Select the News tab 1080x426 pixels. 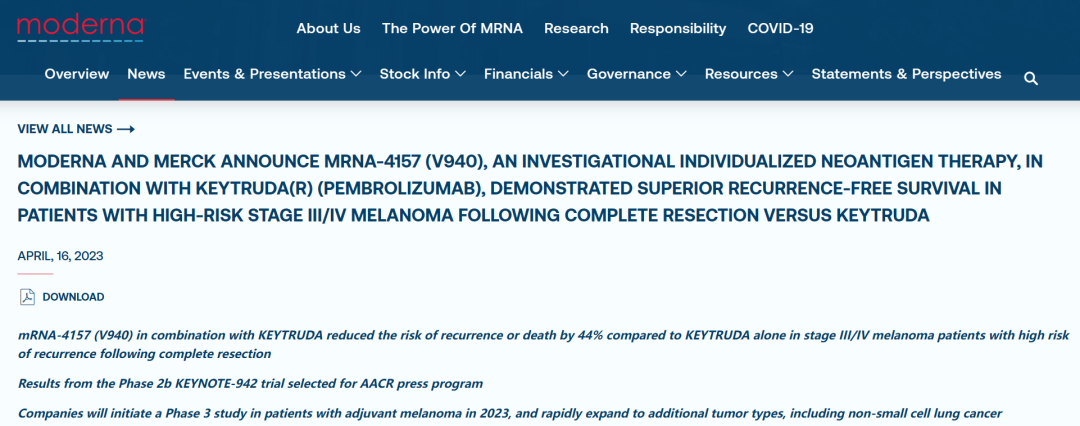(146, 74)
